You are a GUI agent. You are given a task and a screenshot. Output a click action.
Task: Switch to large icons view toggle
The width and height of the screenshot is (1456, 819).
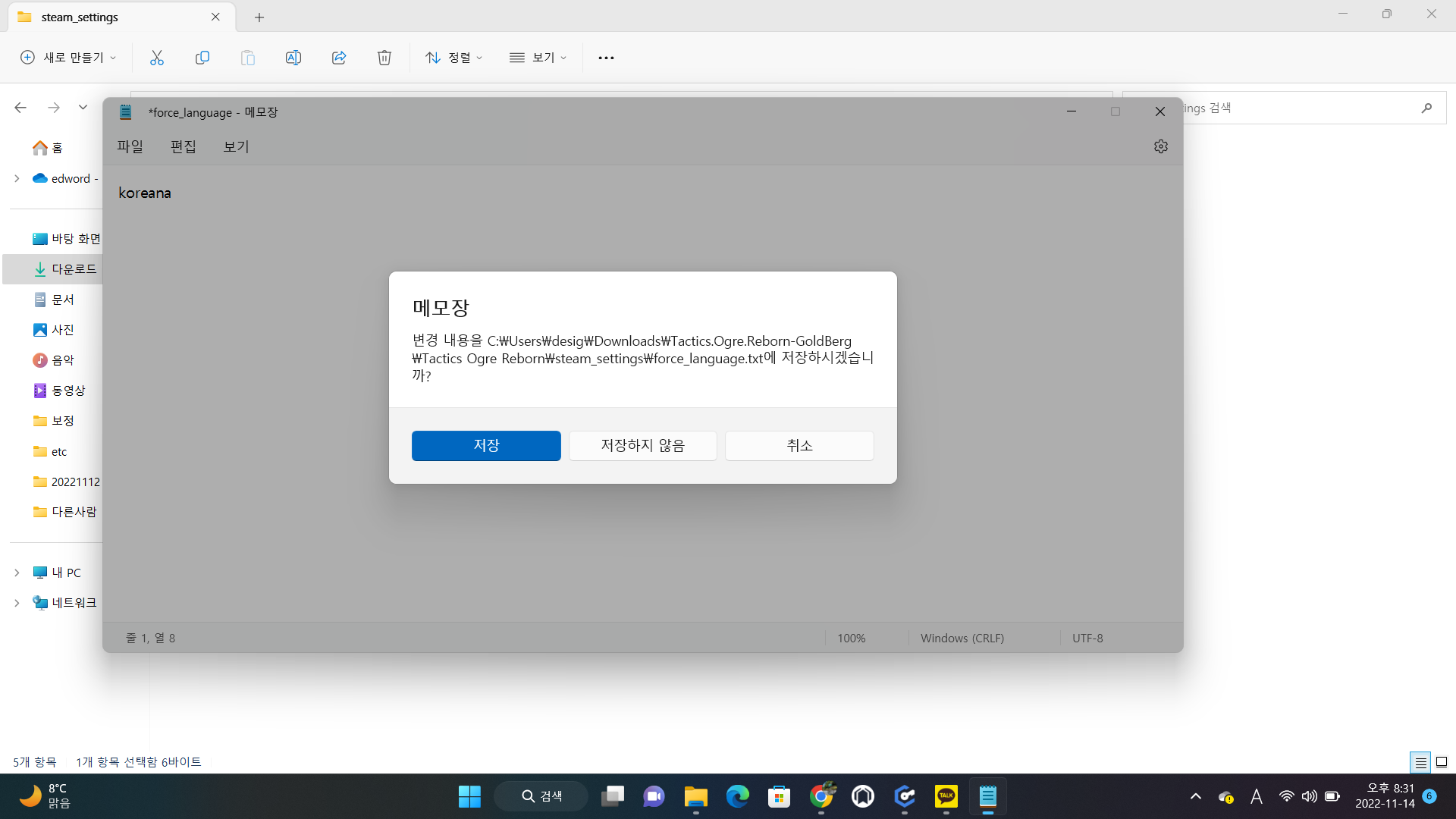click(x=1442, y=762)
